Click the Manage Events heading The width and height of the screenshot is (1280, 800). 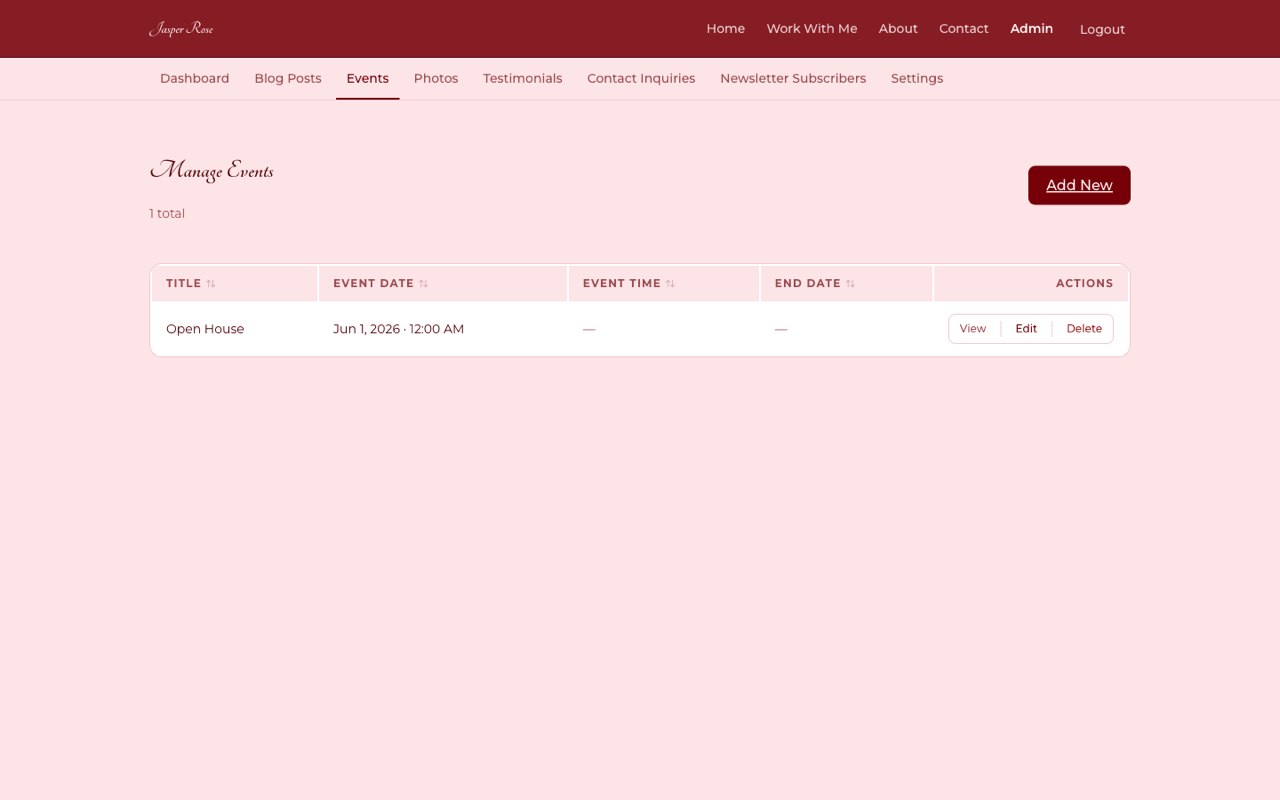(x=211, y=171)
